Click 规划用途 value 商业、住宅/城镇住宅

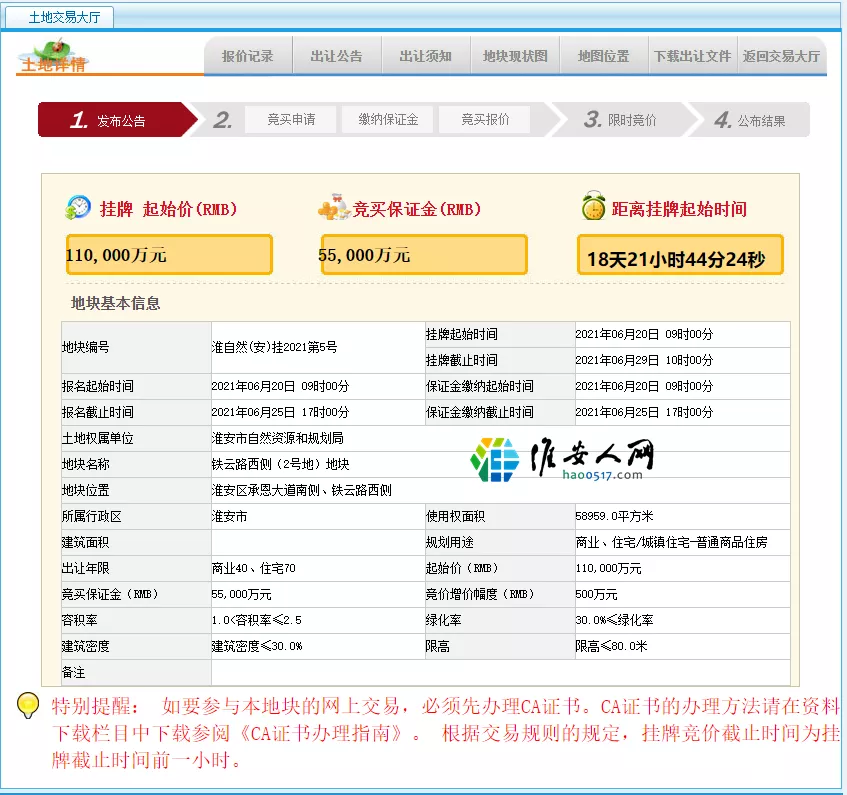671,542
